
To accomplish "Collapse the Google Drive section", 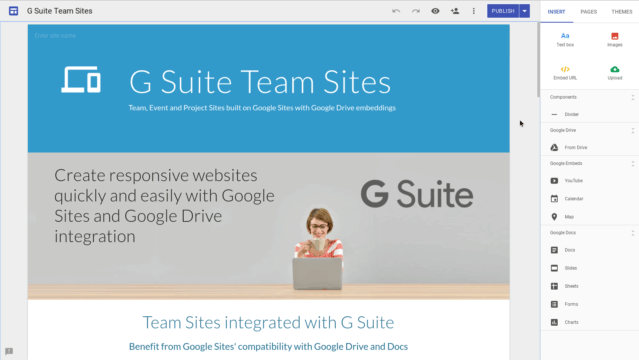I will (632, 130).
